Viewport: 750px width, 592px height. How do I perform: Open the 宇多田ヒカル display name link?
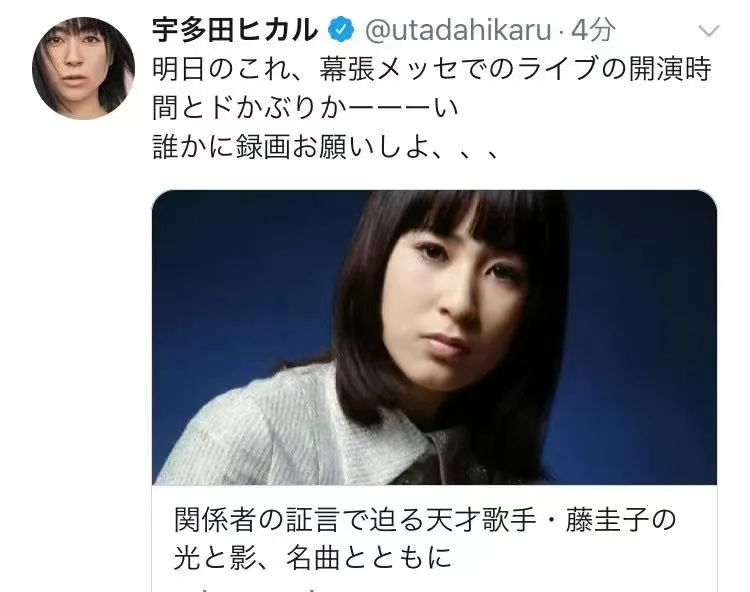(235, 30)
